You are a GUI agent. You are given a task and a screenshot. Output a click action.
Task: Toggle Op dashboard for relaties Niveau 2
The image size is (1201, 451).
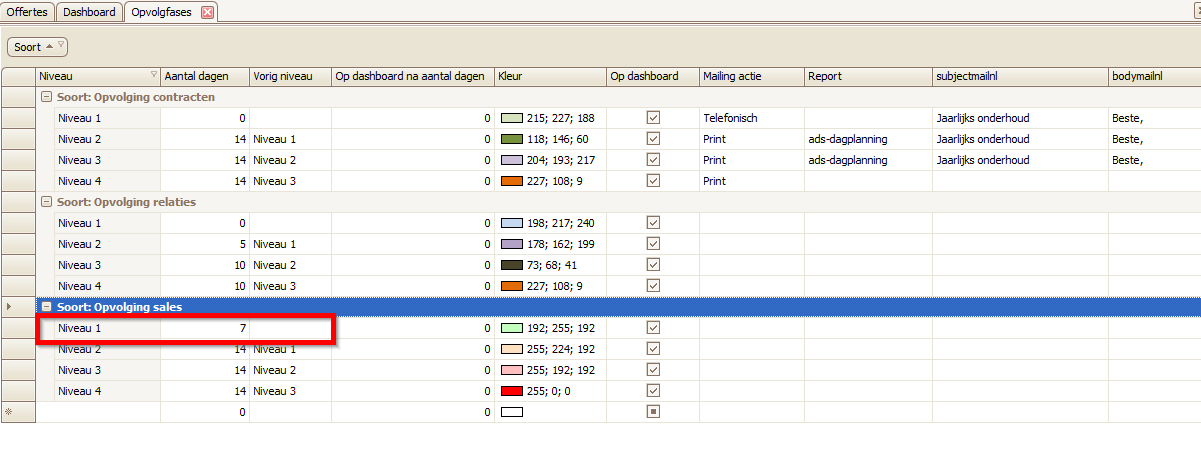[653, 244]
